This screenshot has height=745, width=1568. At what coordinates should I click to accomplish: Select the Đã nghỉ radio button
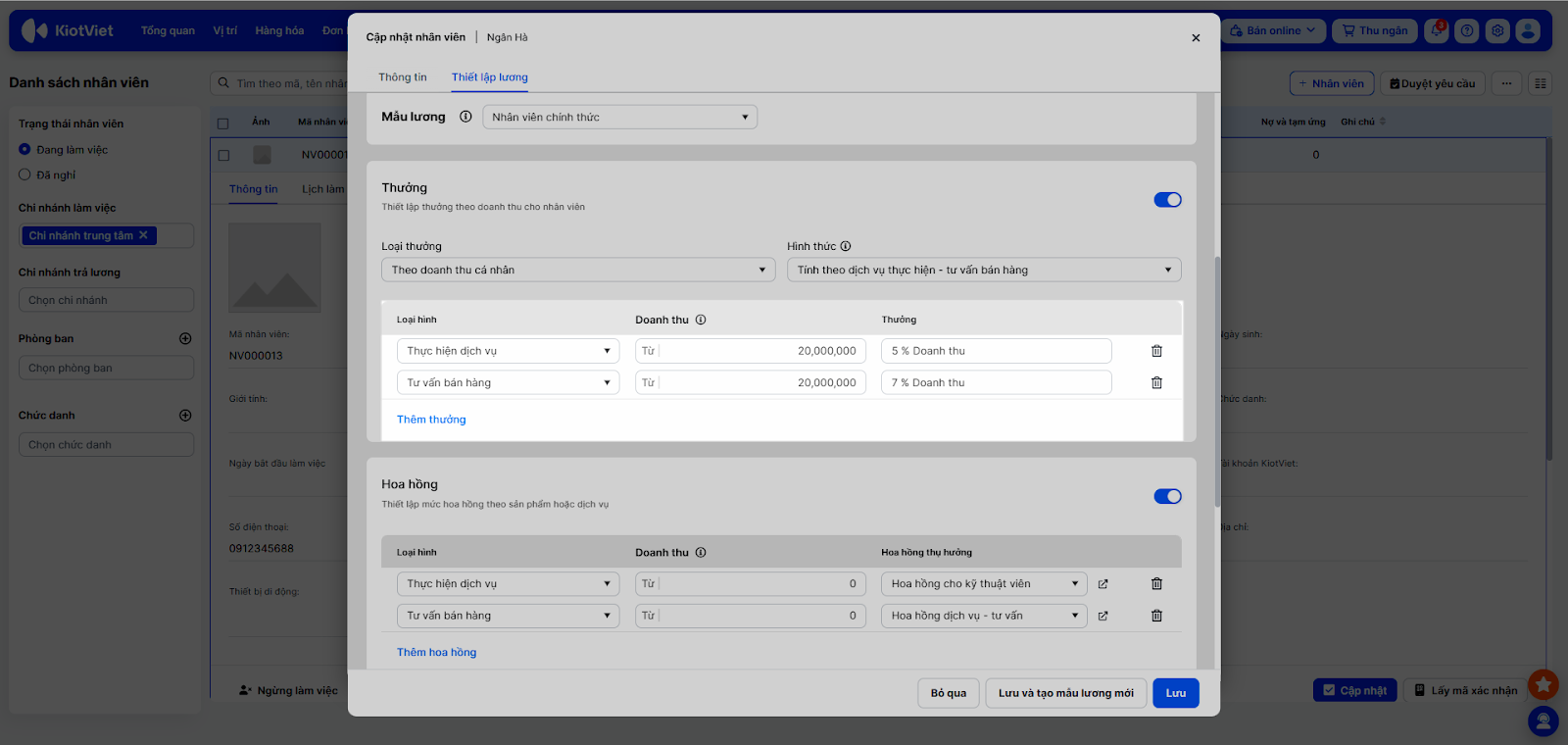(x=25, y=175)
